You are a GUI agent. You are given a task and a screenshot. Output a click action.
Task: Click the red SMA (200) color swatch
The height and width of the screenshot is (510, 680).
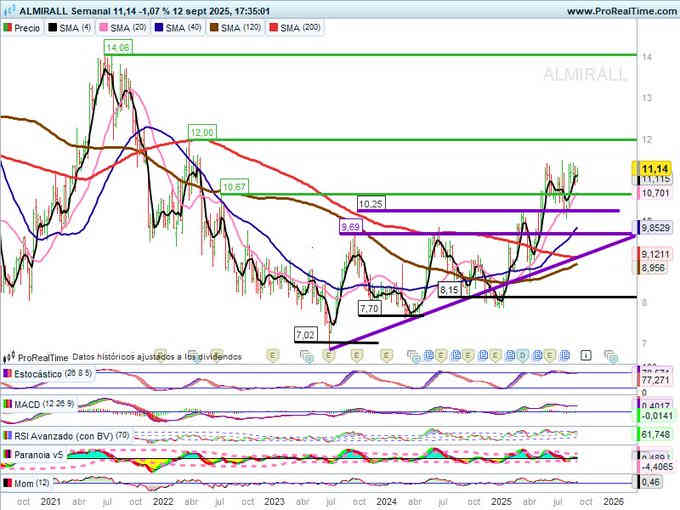click(273, 28)
